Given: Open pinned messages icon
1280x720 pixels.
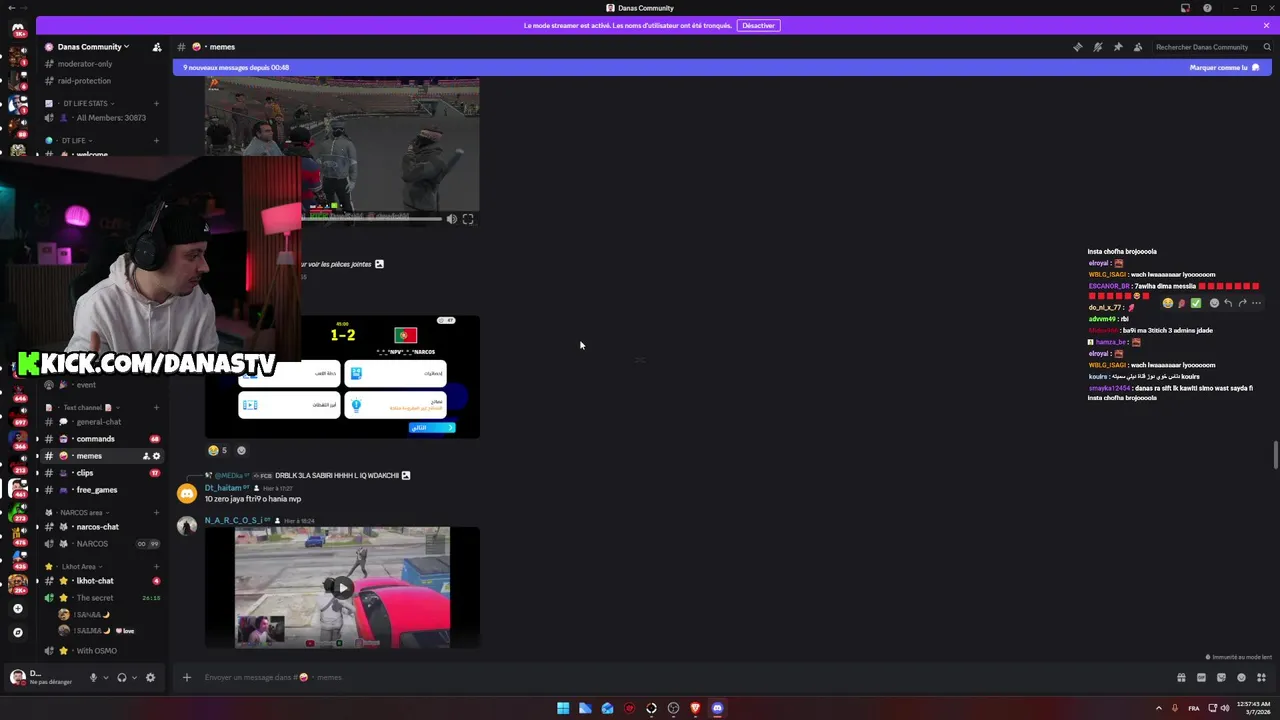Looking at the screenshot, I should point(1118,47).
